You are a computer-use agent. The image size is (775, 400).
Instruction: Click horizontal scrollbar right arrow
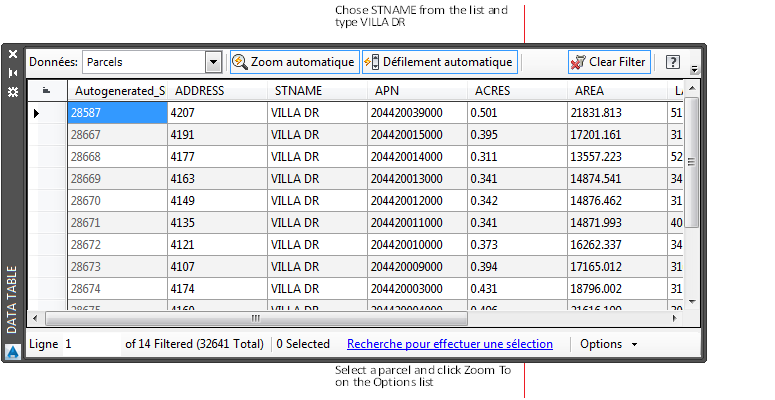[675, 318]
